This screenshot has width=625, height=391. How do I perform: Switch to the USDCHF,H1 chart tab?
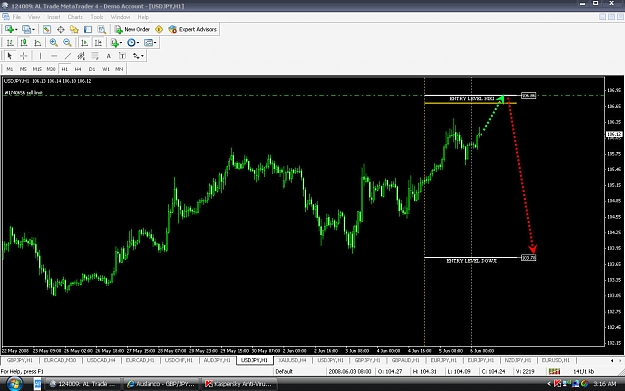point(179,360)
